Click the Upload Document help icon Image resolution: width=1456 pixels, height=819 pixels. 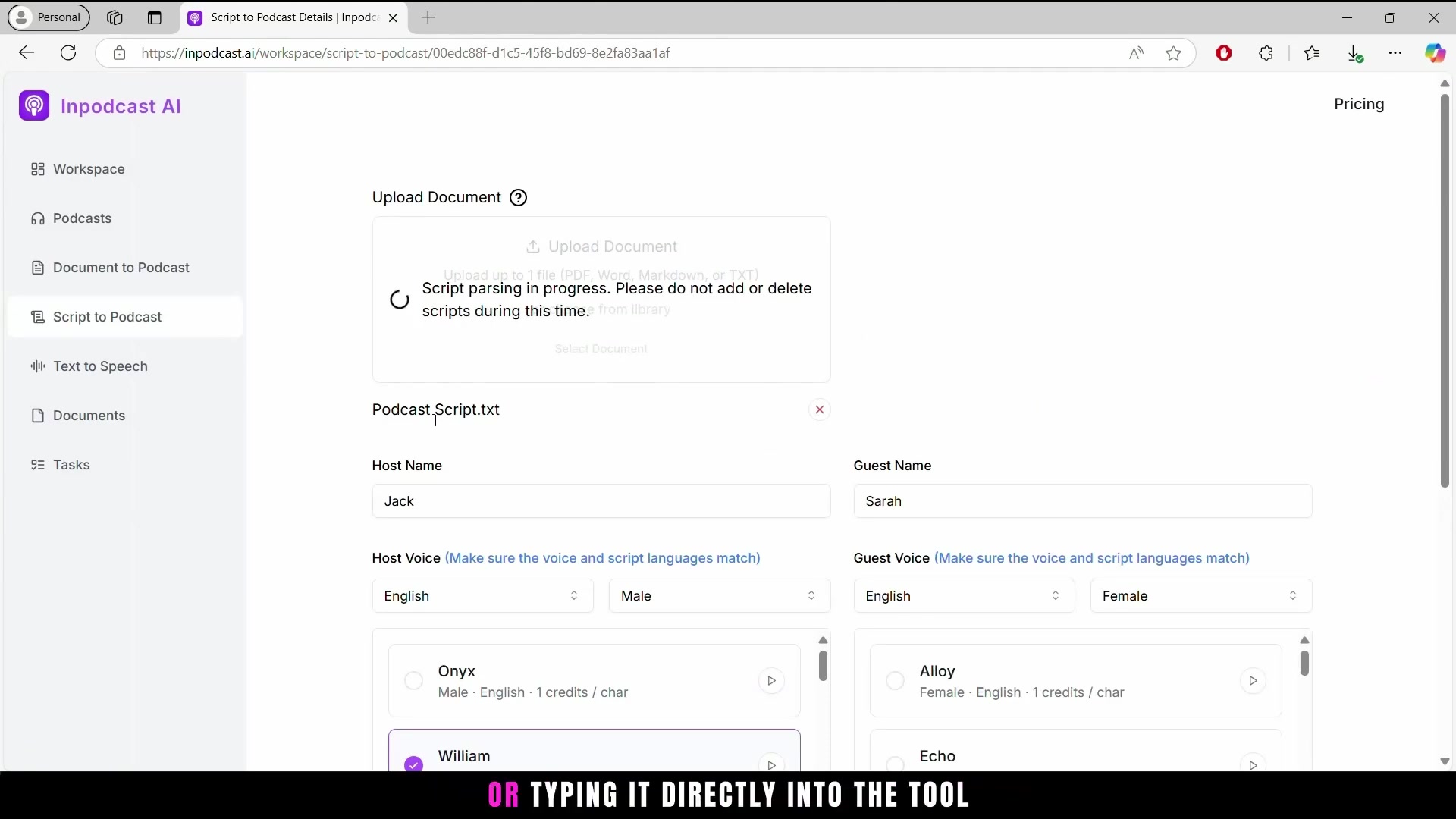[519, 198]
